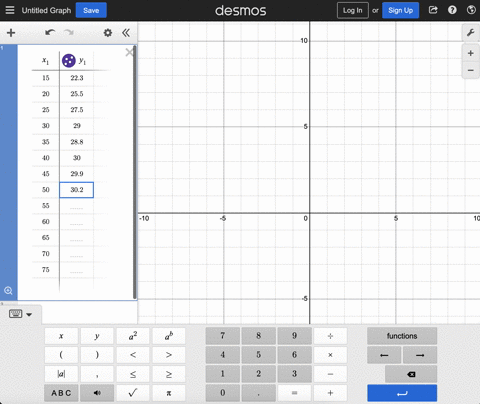Click the a to the b exponent key
480x404 pixels.
[x=169, y=336]
